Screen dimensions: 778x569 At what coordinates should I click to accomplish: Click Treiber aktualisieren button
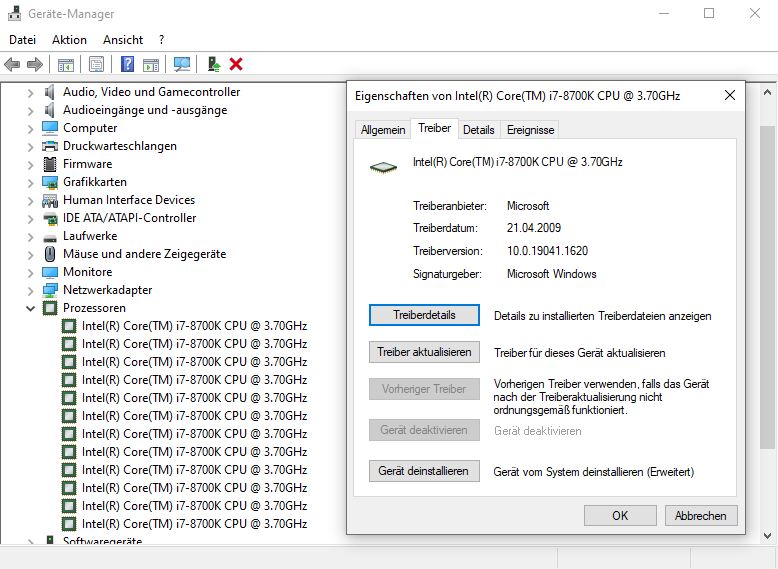point(424,352)
